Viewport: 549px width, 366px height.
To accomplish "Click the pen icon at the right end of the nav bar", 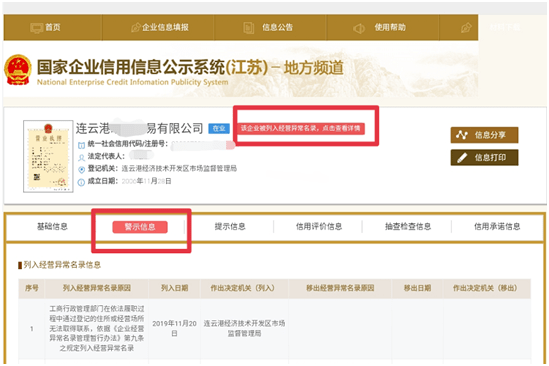I will [466, 28].
